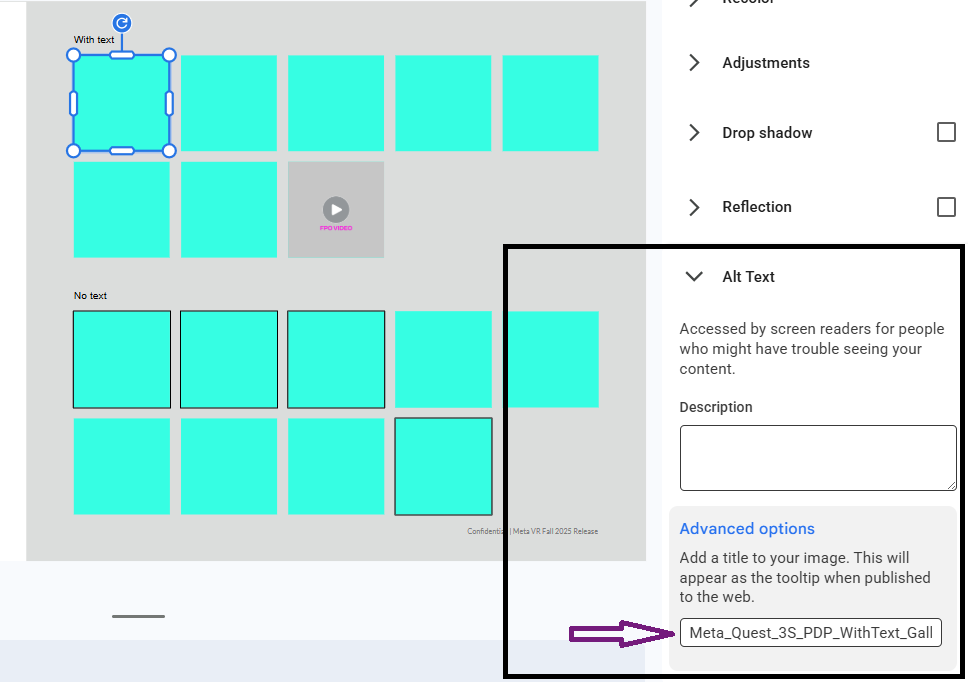Select the first square under the No text label

tap(122, 359)
